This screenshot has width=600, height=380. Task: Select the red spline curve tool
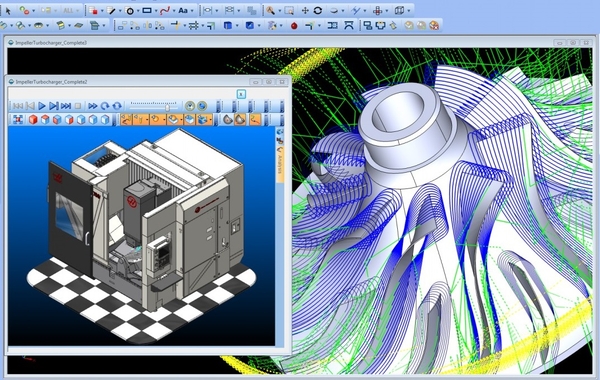click(165, 11)
